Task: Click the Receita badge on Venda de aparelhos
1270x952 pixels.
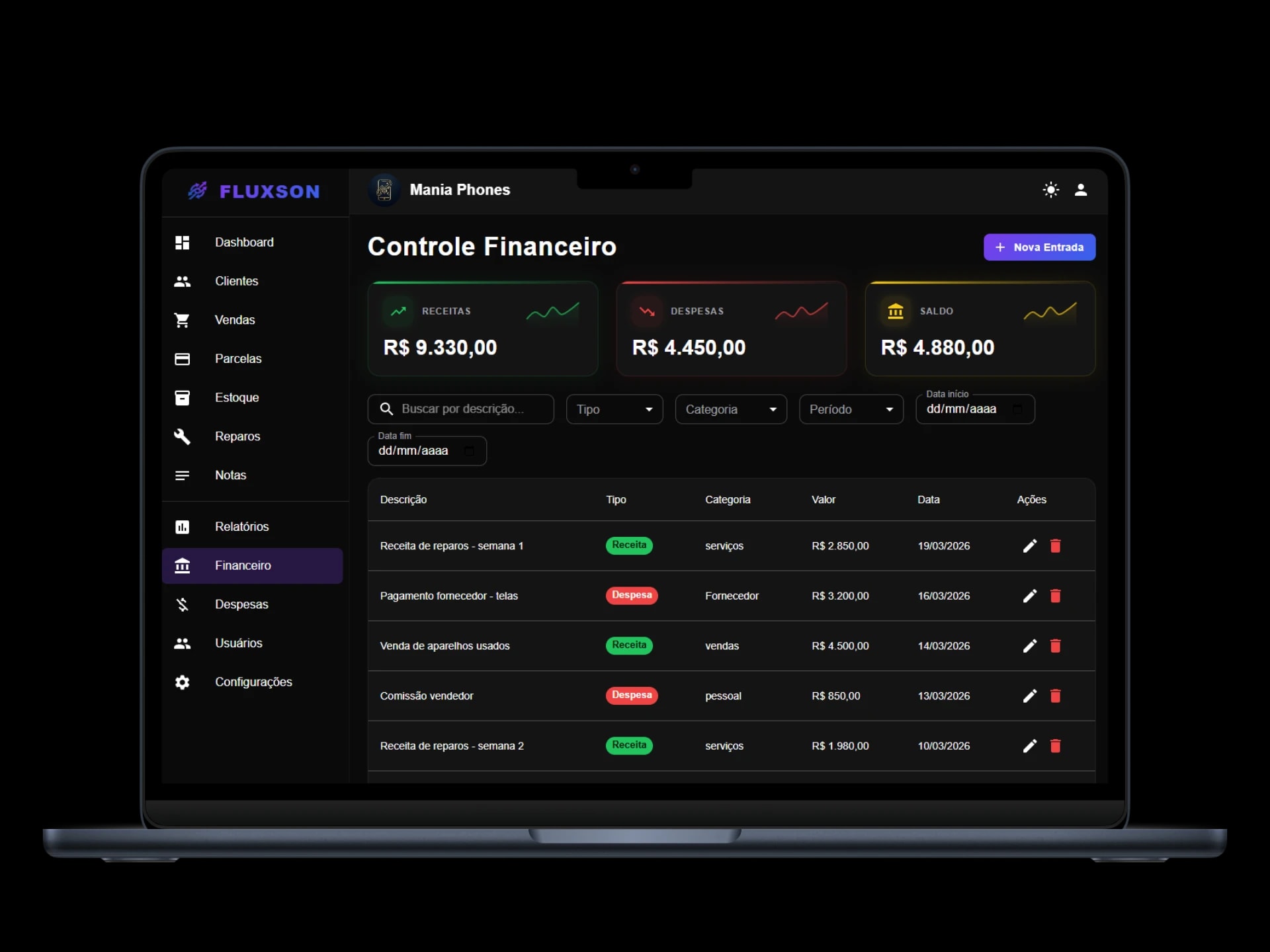Action: coord(629,645)
